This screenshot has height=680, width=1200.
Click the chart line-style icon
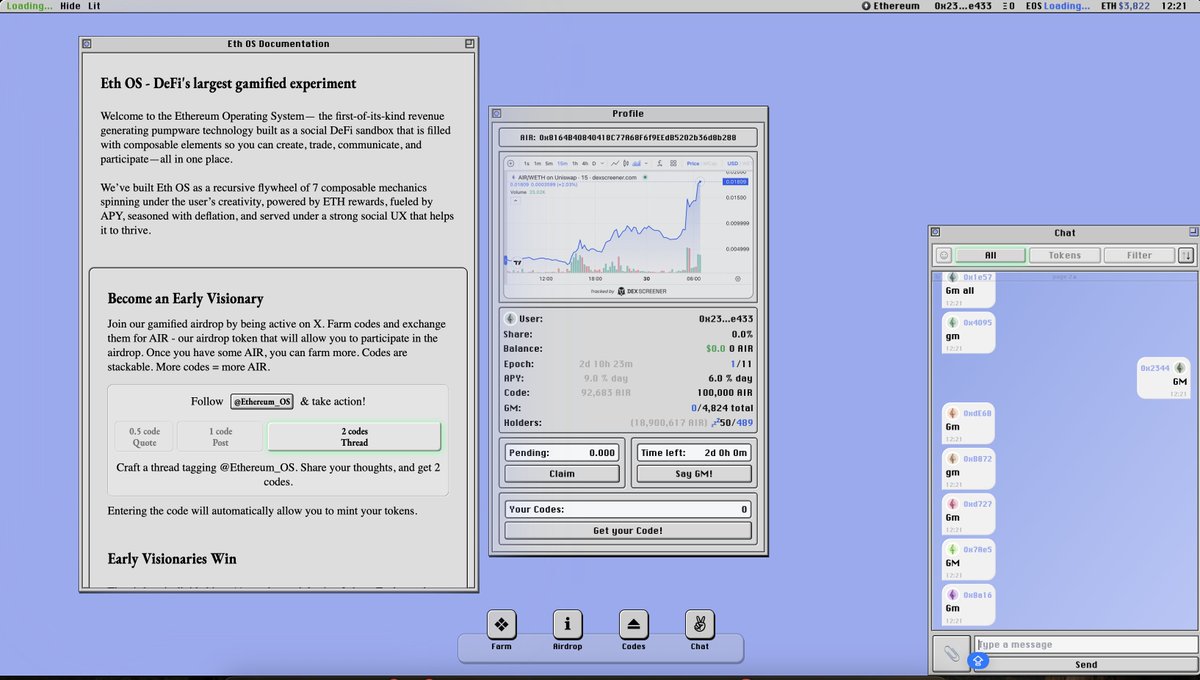pos(615,164)
